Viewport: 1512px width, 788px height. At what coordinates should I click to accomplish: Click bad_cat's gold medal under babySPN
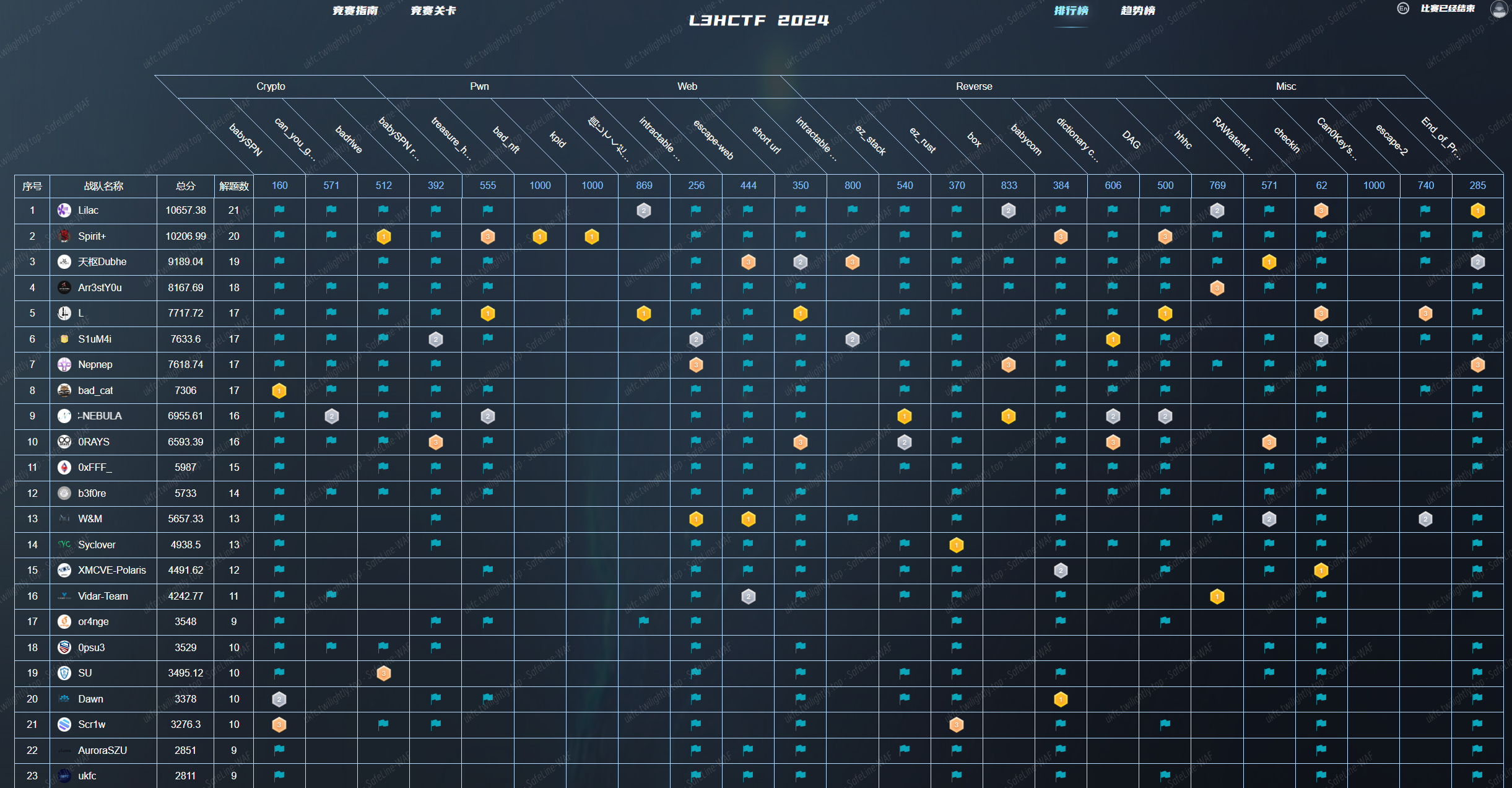coord(279,391)
